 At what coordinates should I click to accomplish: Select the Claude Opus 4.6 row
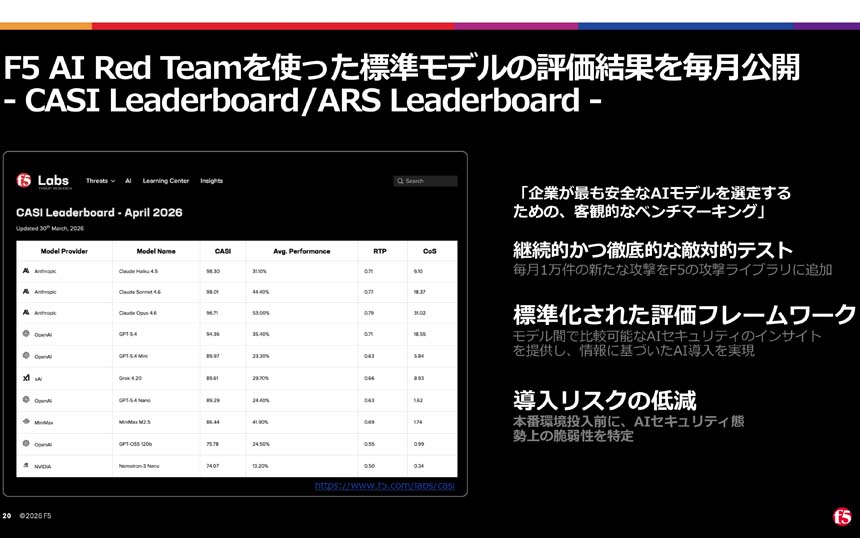click(138, 313)
